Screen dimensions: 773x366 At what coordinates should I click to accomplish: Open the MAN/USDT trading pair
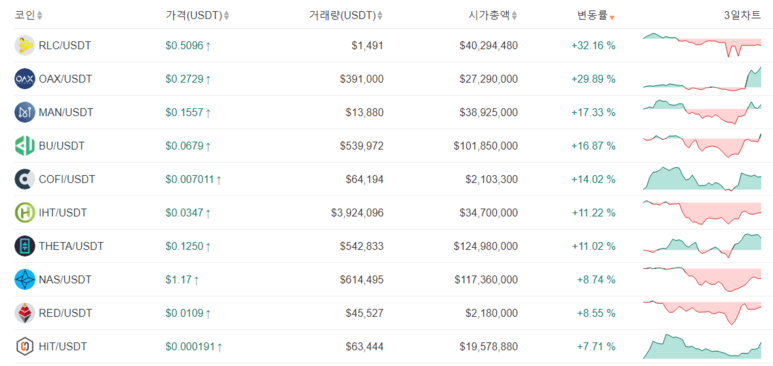tap(66, 112)
